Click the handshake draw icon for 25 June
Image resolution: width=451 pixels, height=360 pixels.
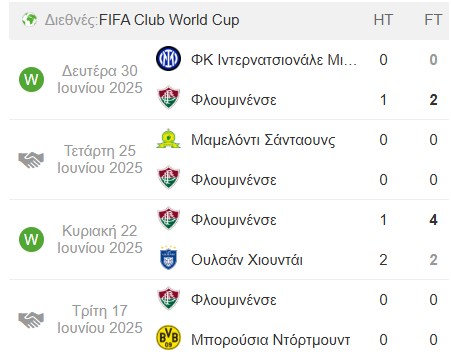(31, 159)
